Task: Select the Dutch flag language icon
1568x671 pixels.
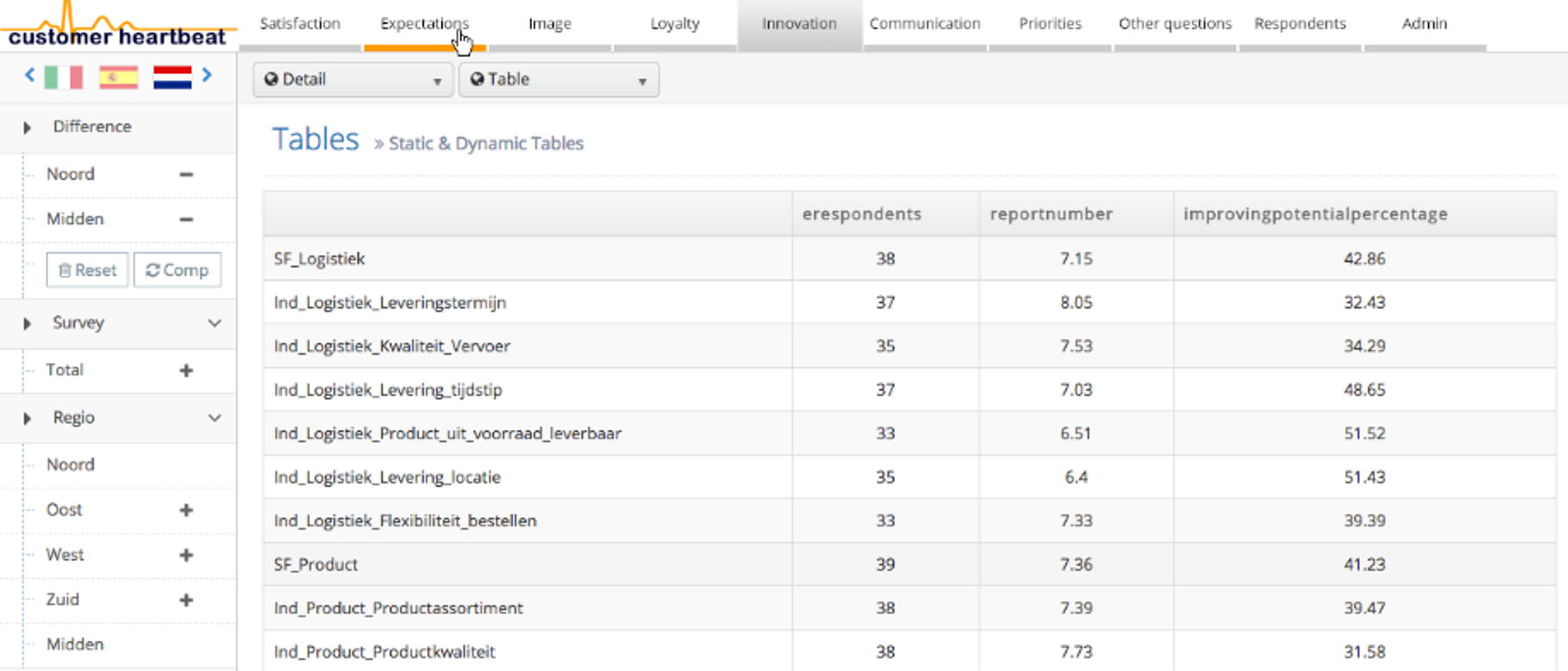Action: (x=172, y=78)
